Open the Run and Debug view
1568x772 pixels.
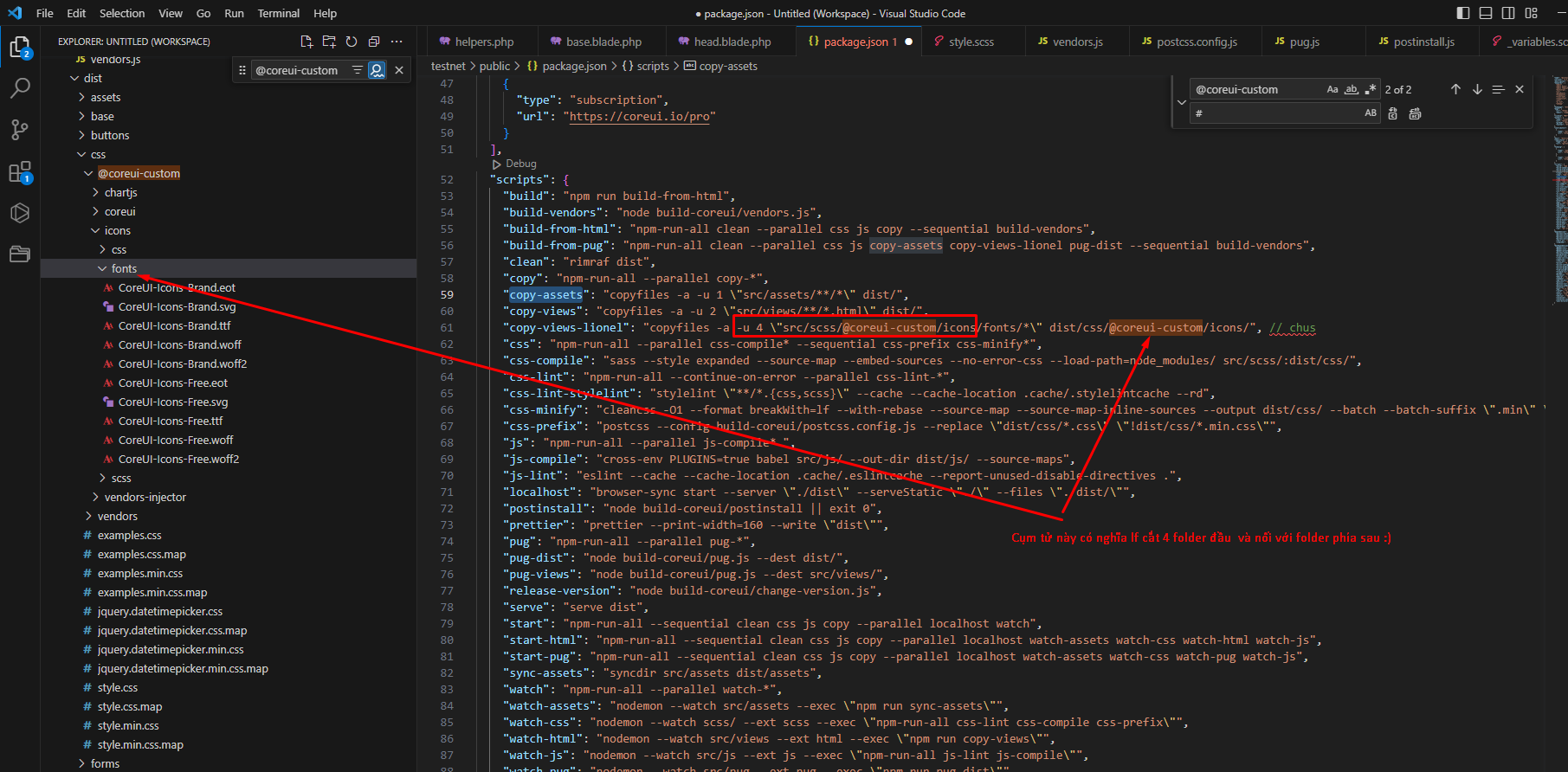coord(20,213)
